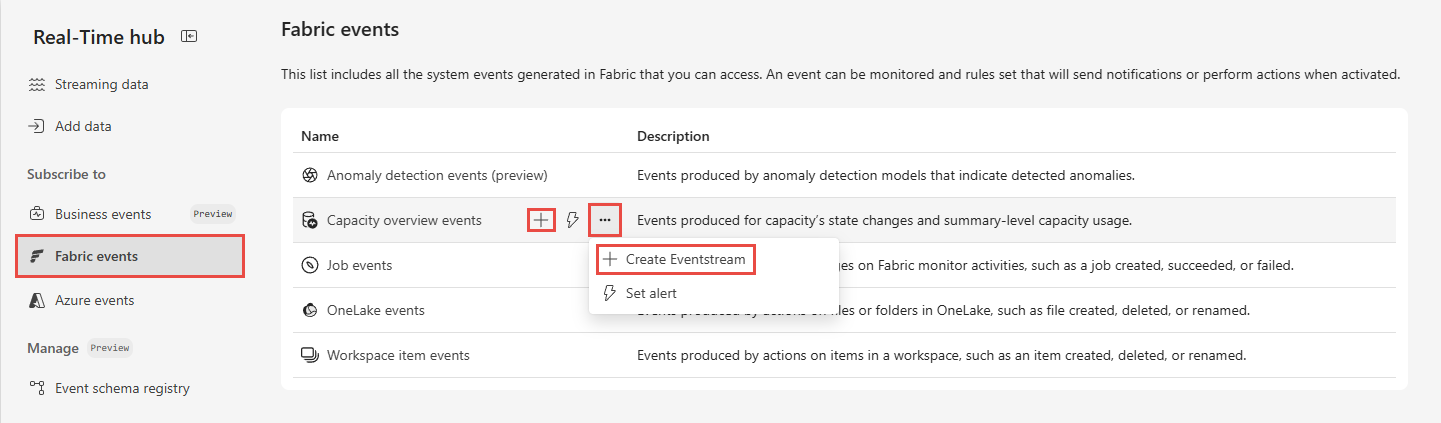Click the Name column header
Image resolution: width=1441 pixels, height=423 pixels.
click(320, 136)
